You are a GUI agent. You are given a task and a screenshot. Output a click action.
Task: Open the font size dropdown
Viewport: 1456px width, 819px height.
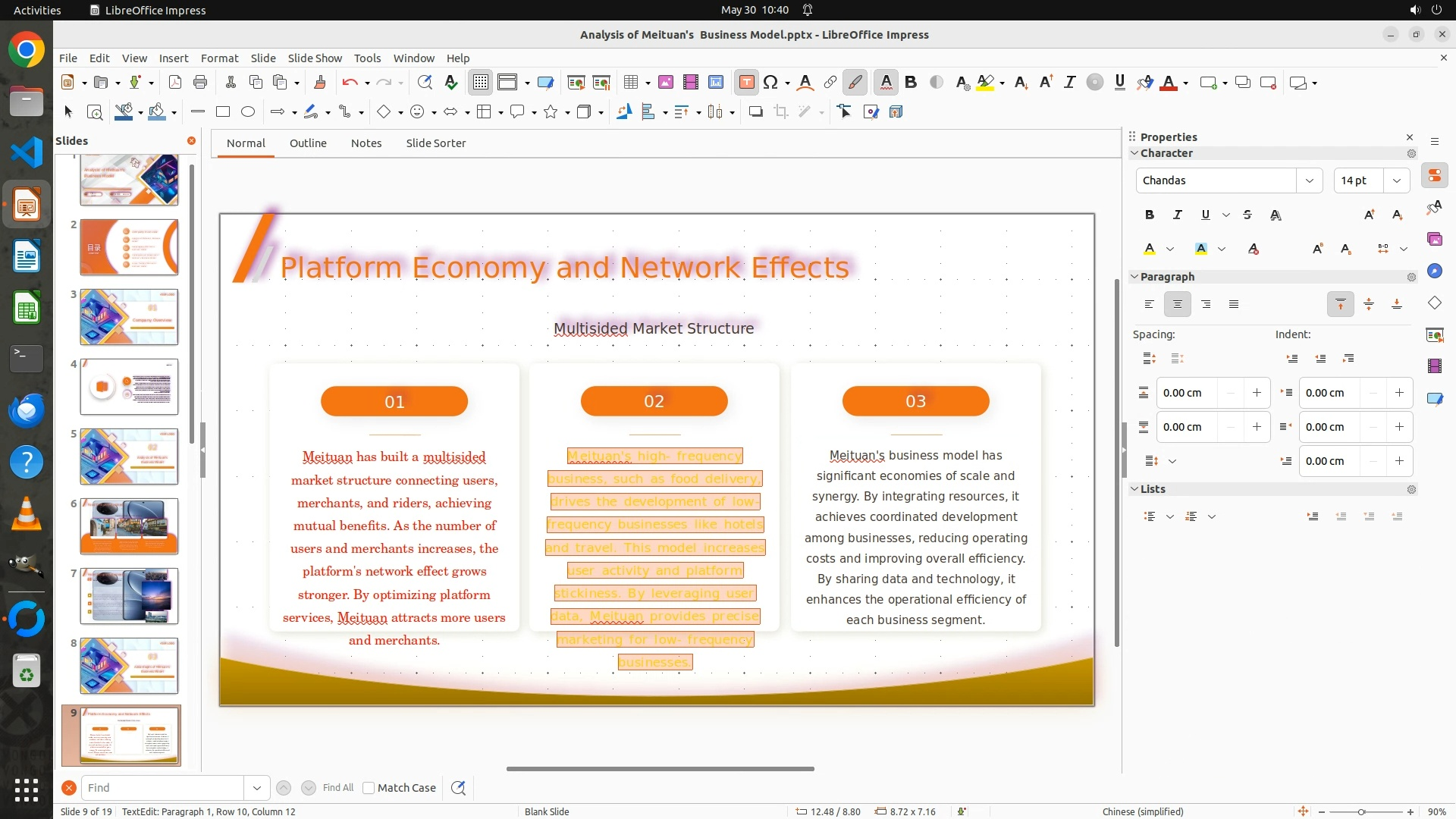tap(1396, 180)
